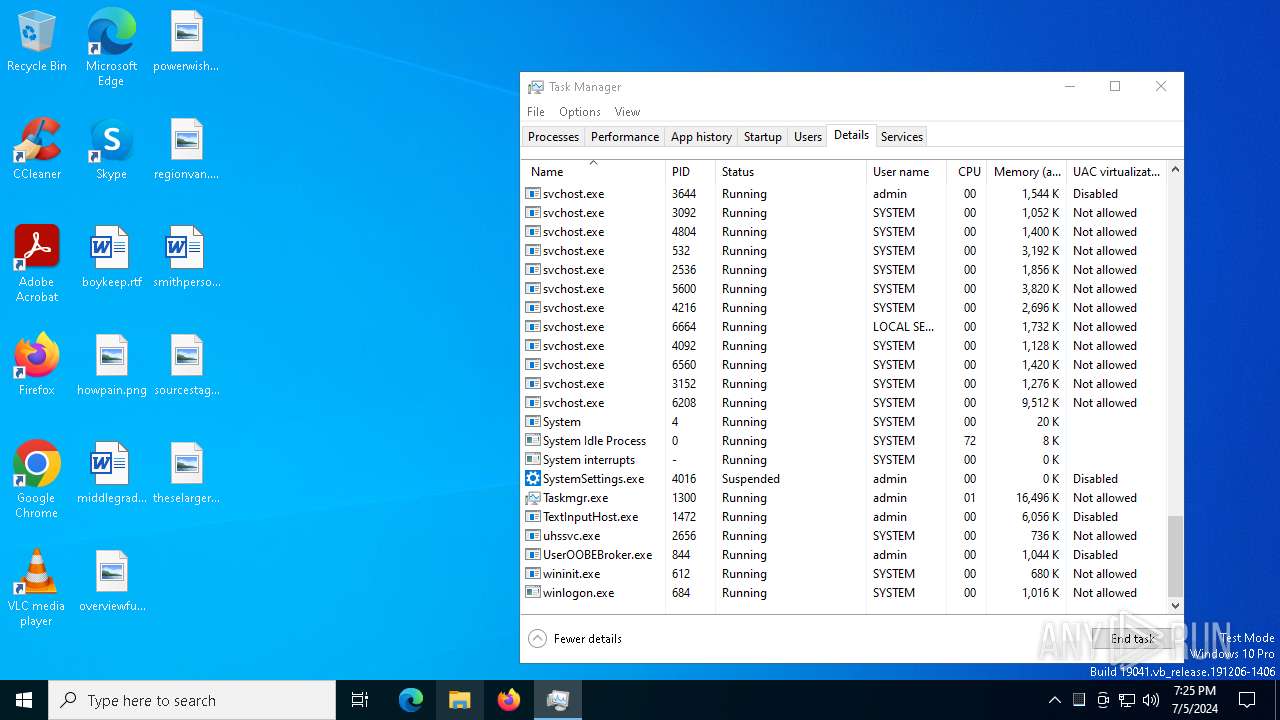Select the overviewfu image file icon
Viewport: 1280px width, 720px height.
[111, 582]
